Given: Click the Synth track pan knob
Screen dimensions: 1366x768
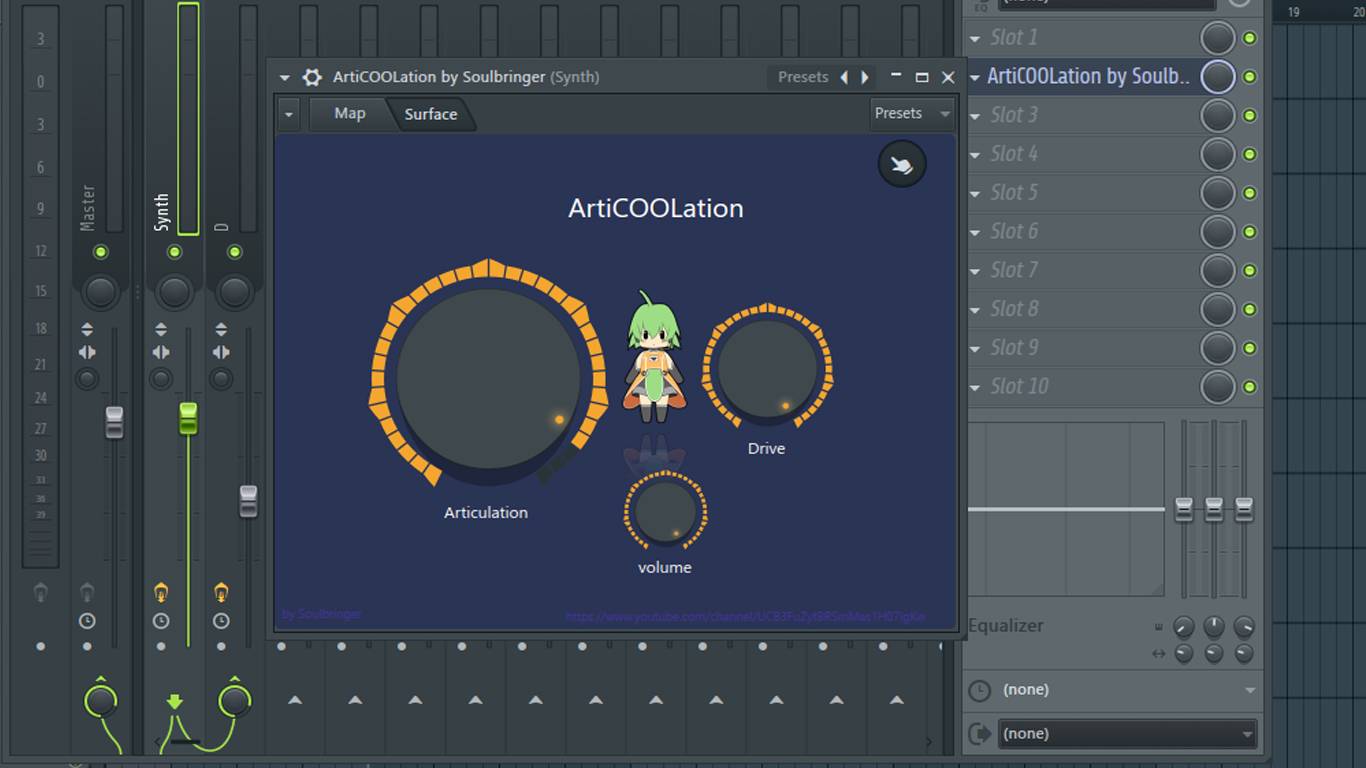Looking at the screenshot, I should 174,292.
